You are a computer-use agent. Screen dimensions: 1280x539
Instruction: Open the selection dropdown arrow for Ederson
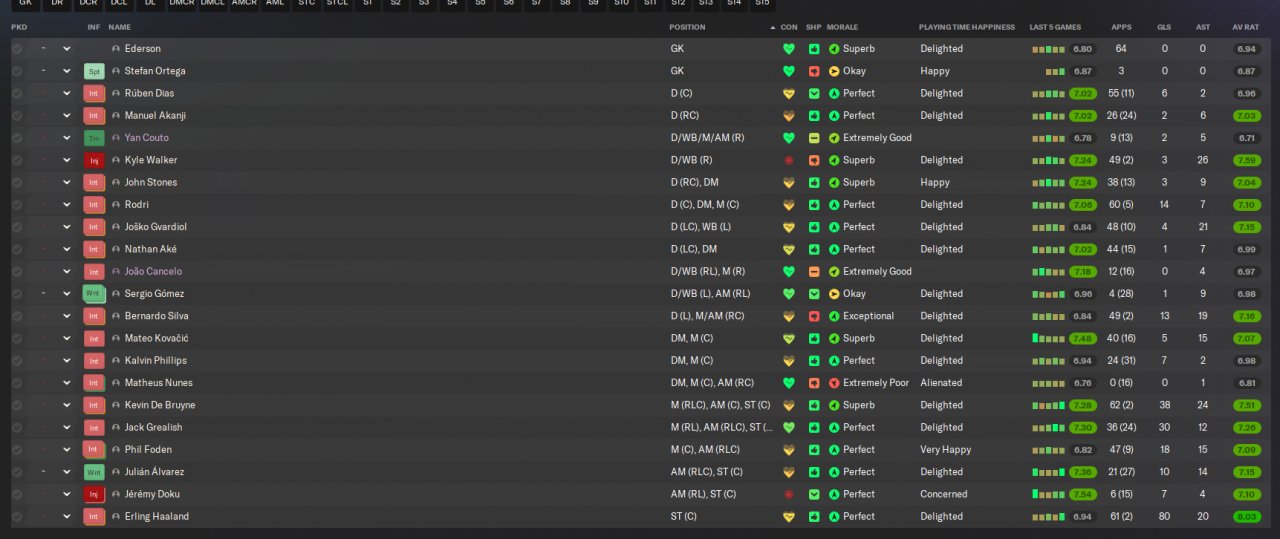(66, 49)
